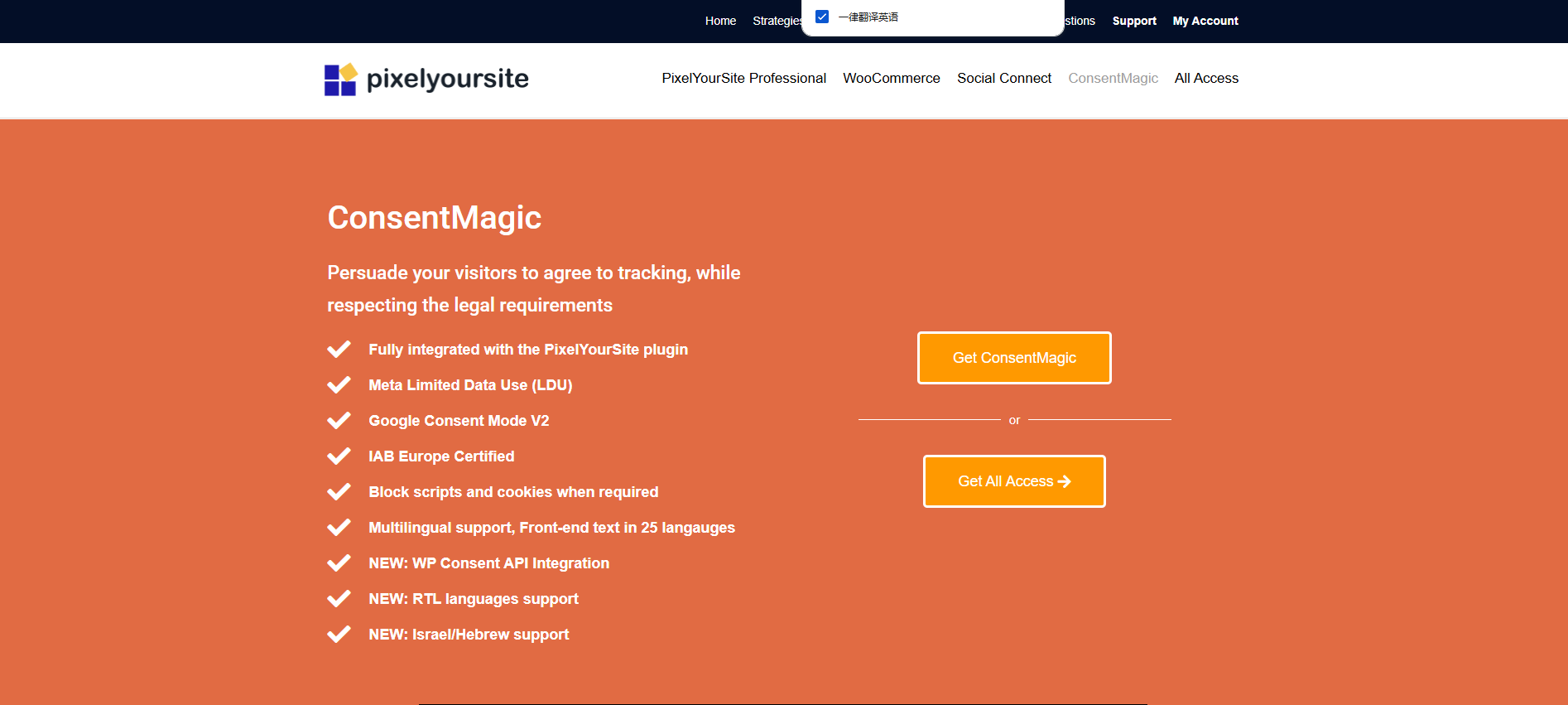The height and width of the screenshot is (705, 1568).
Task: Open the WooCommerce menu item
Action: [891, 78]
